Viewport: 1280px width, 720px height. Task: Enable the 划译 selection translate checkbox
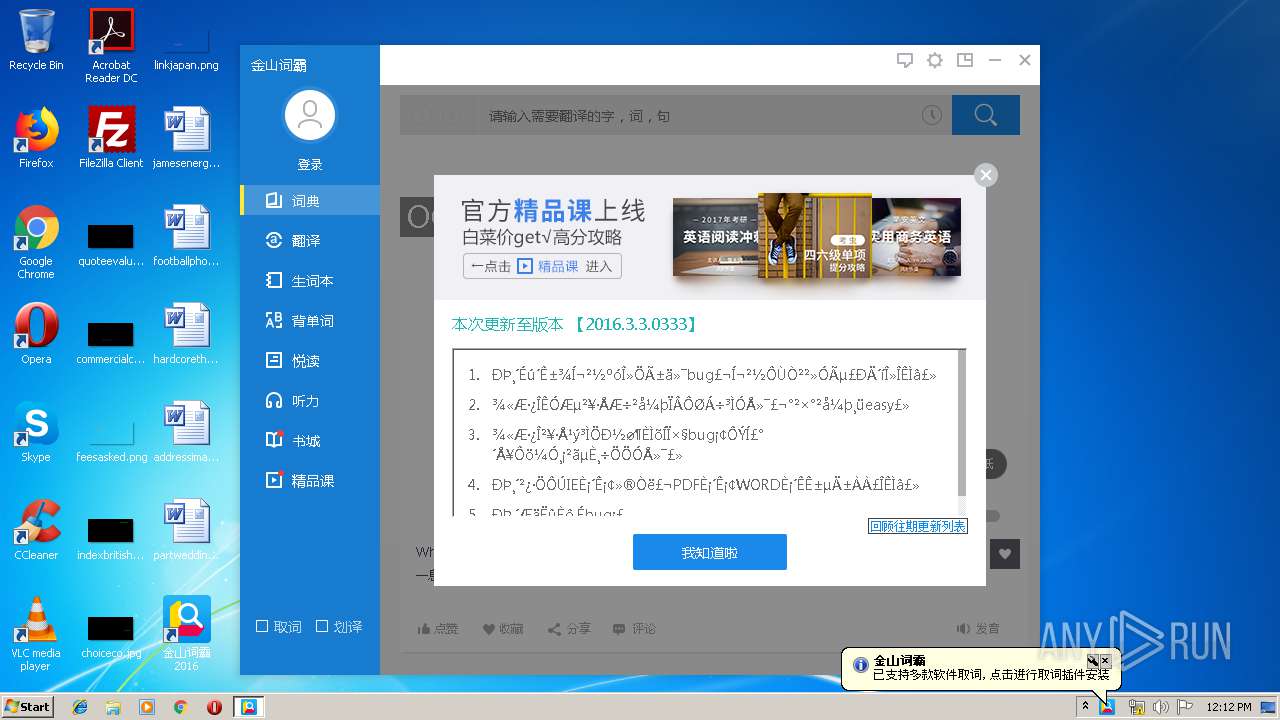[322, 626]
